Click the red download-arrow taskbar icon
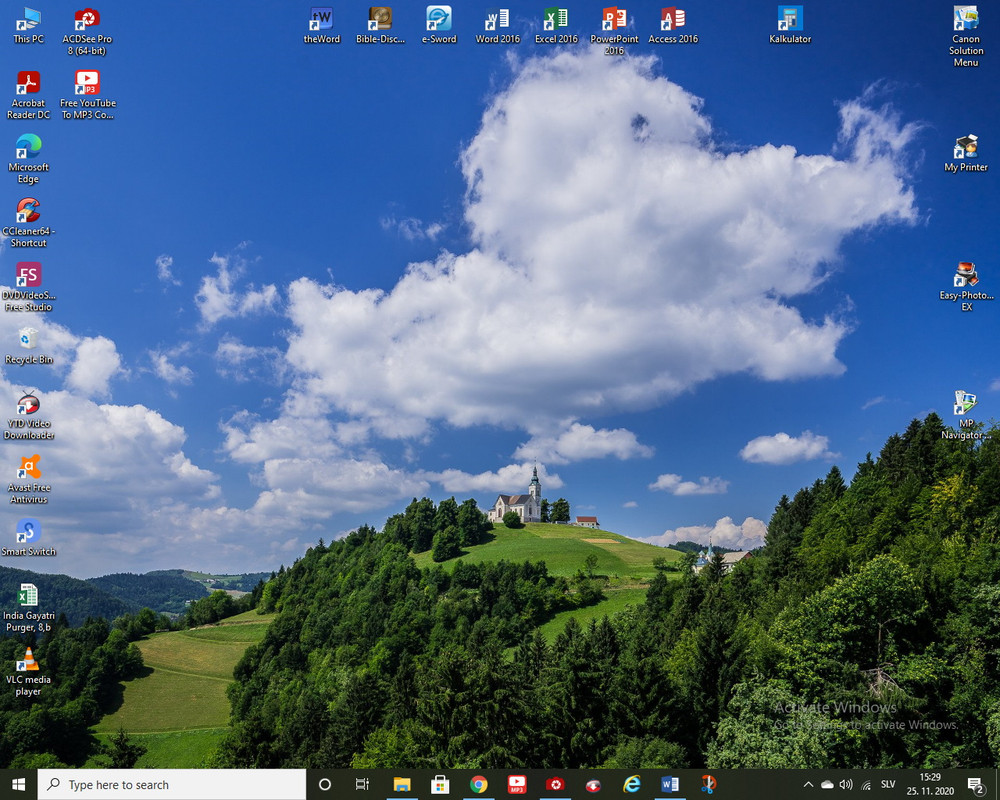 pos(593,784)
